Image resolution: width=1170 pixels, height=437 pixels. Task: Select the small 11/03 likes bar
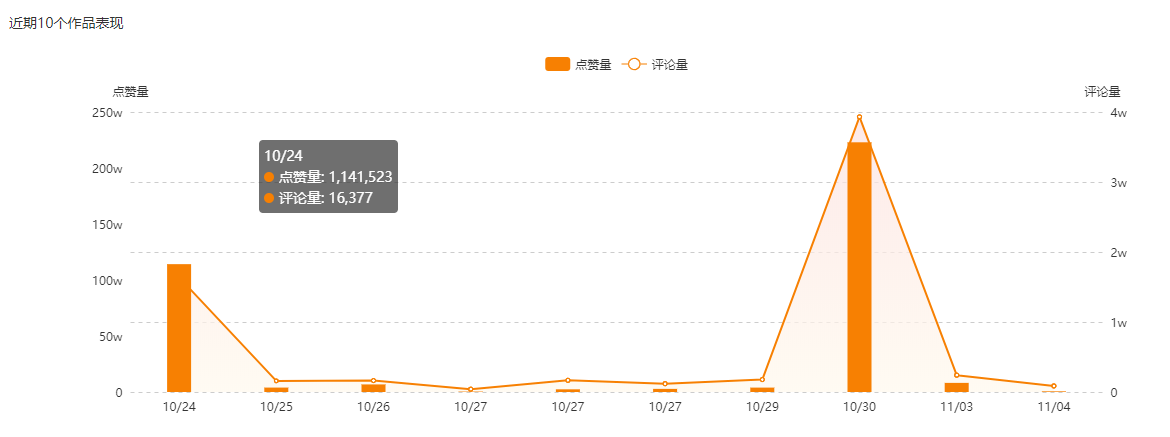click(x=957, y=388)
